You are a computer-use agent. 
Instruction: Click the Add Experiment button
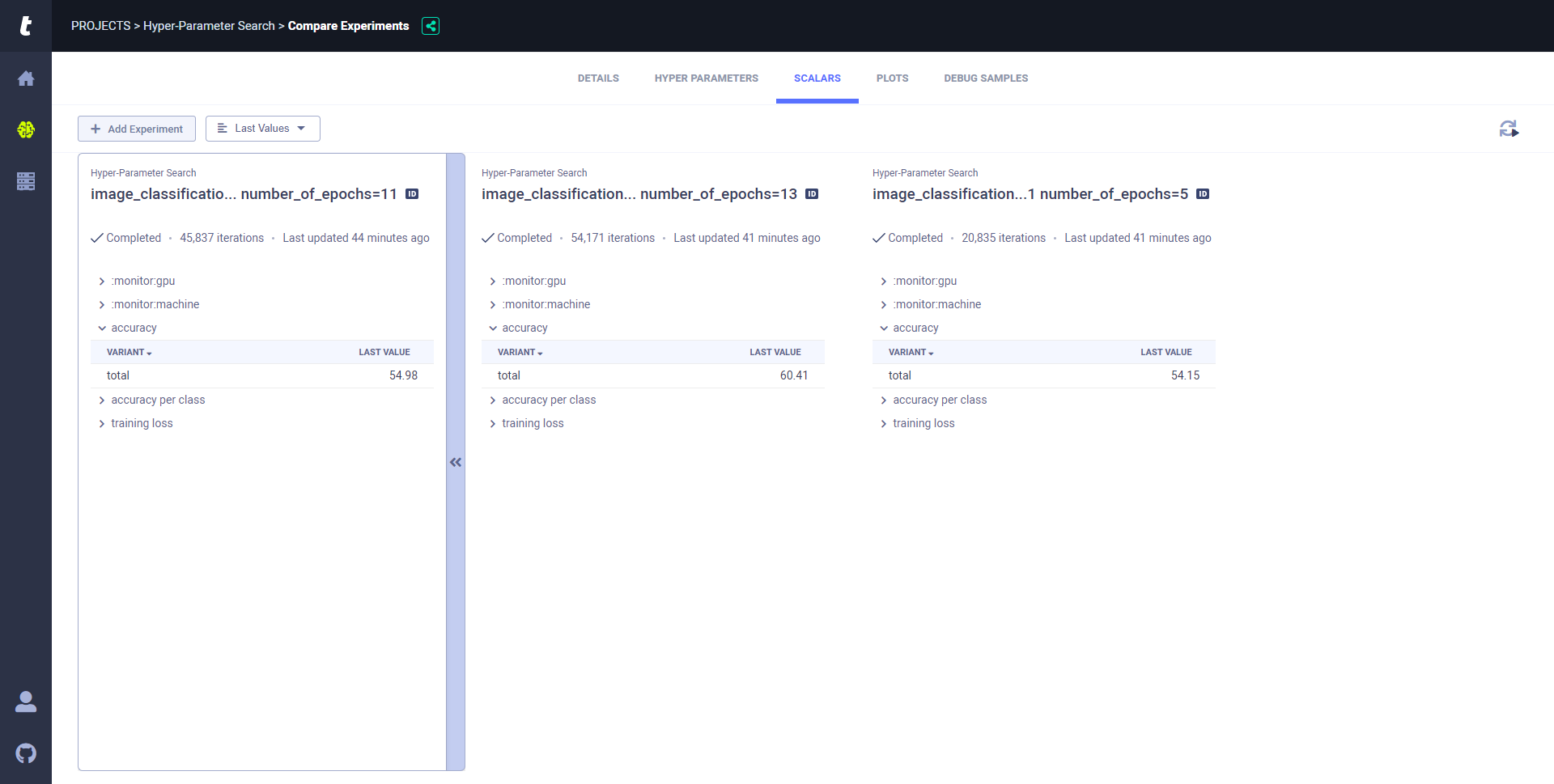[x=137, y=129]
